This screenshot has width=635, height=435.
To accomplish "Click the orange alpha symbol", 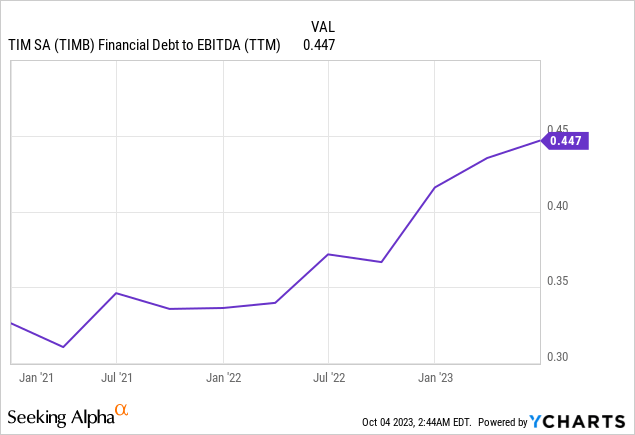I will pyautogui.click(x=122, y=411).
